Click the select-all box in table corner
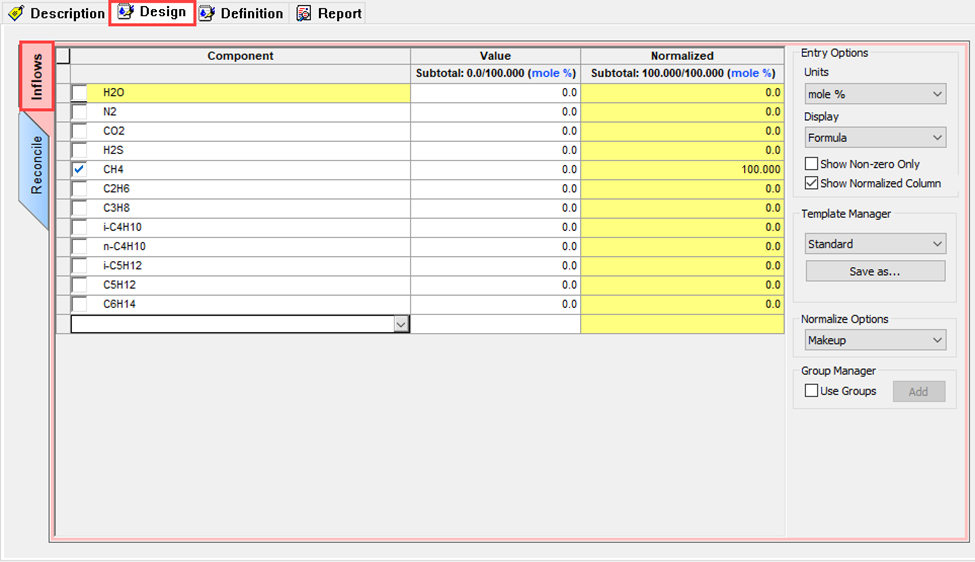Screen dimensions: 975x562 (63, 56)
